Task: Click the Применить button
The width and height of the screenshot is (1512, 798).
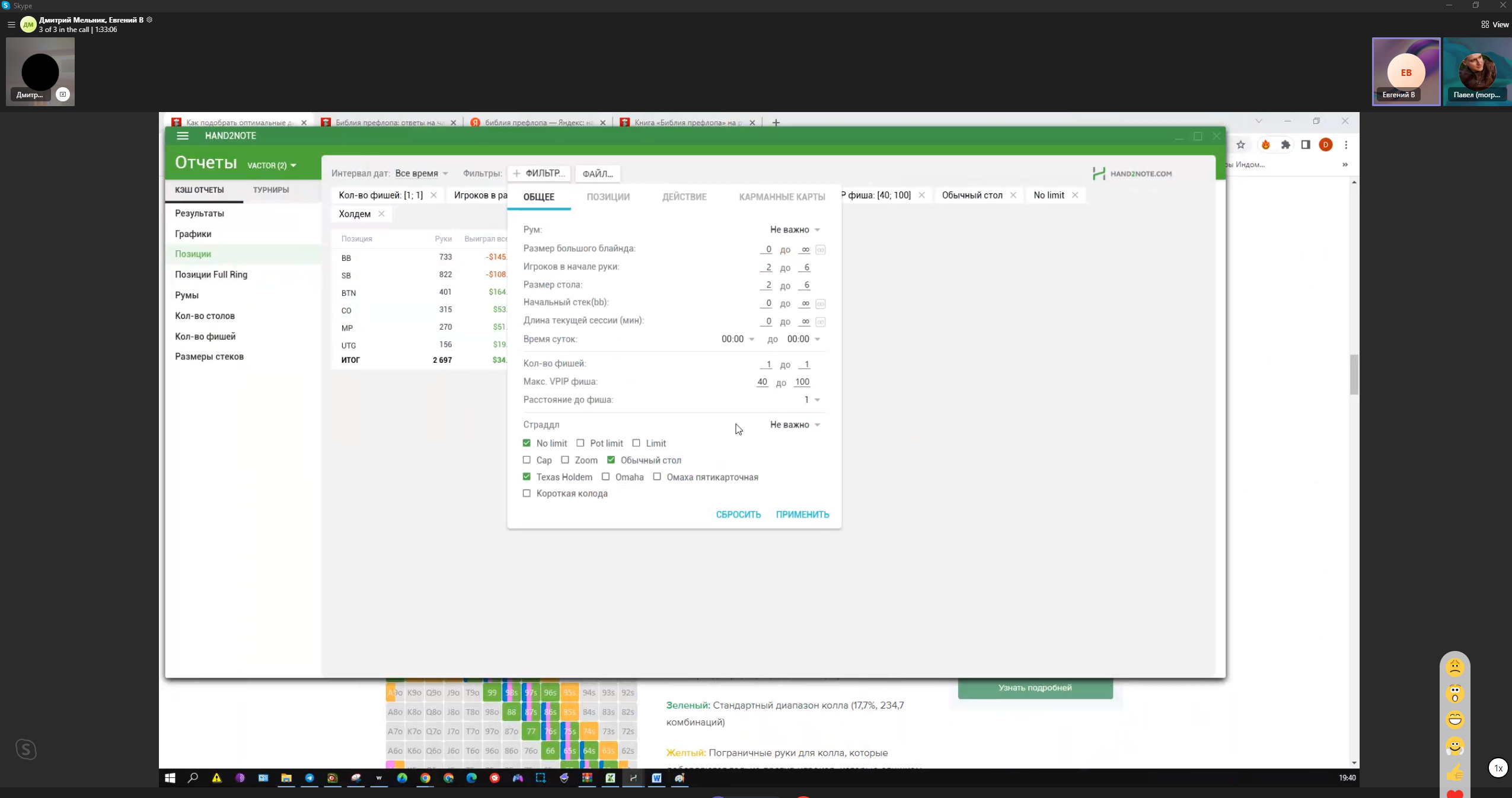Action: point(802,515)
